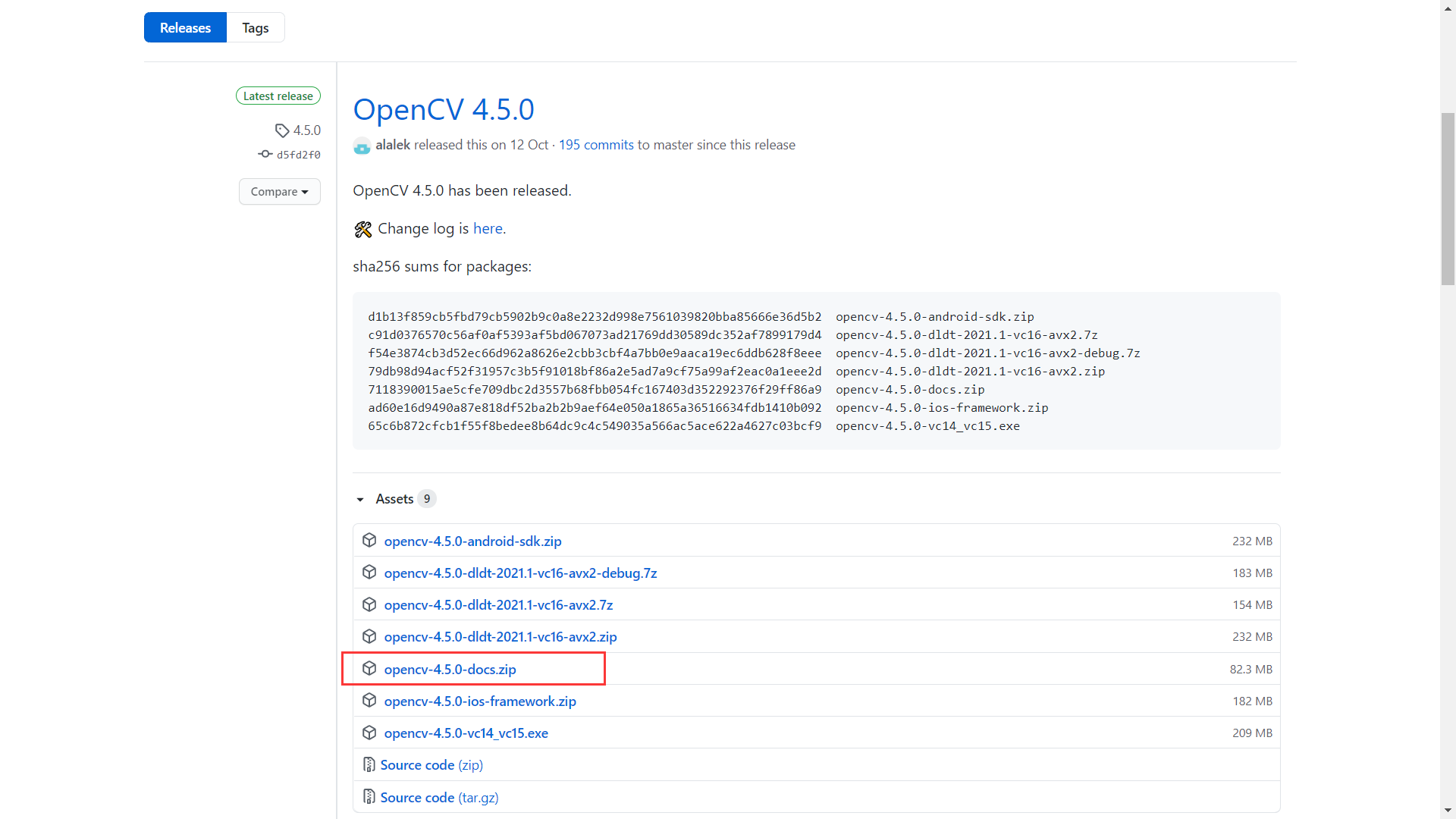The image size is (1456, 819).
Task: Download opencv-4.5.0-dldt-2021.1-vc16-avx2.zip asset
Action: pos(500,637)
